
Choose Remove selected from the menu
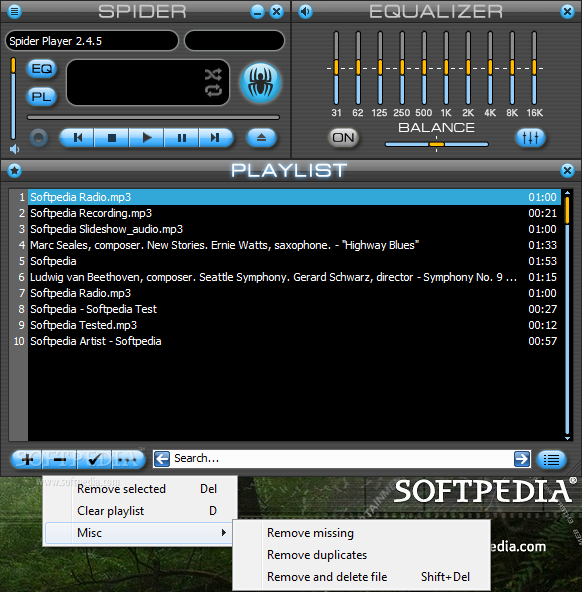[x=140, y=489]
